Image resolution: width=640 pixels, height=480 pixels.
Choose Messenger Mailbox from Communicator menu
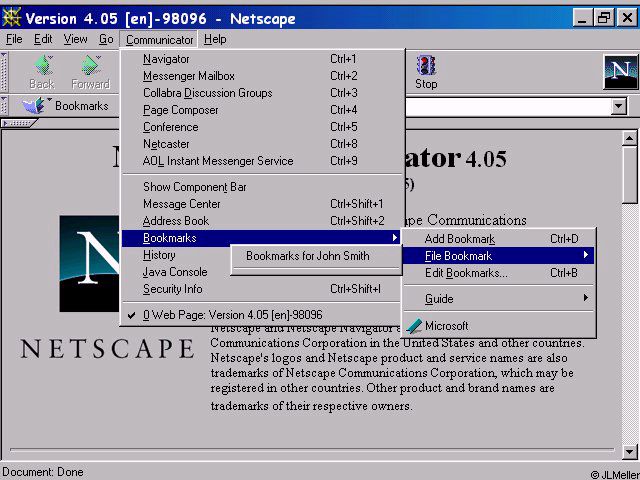pyautogui.click(x=189, y=76)
